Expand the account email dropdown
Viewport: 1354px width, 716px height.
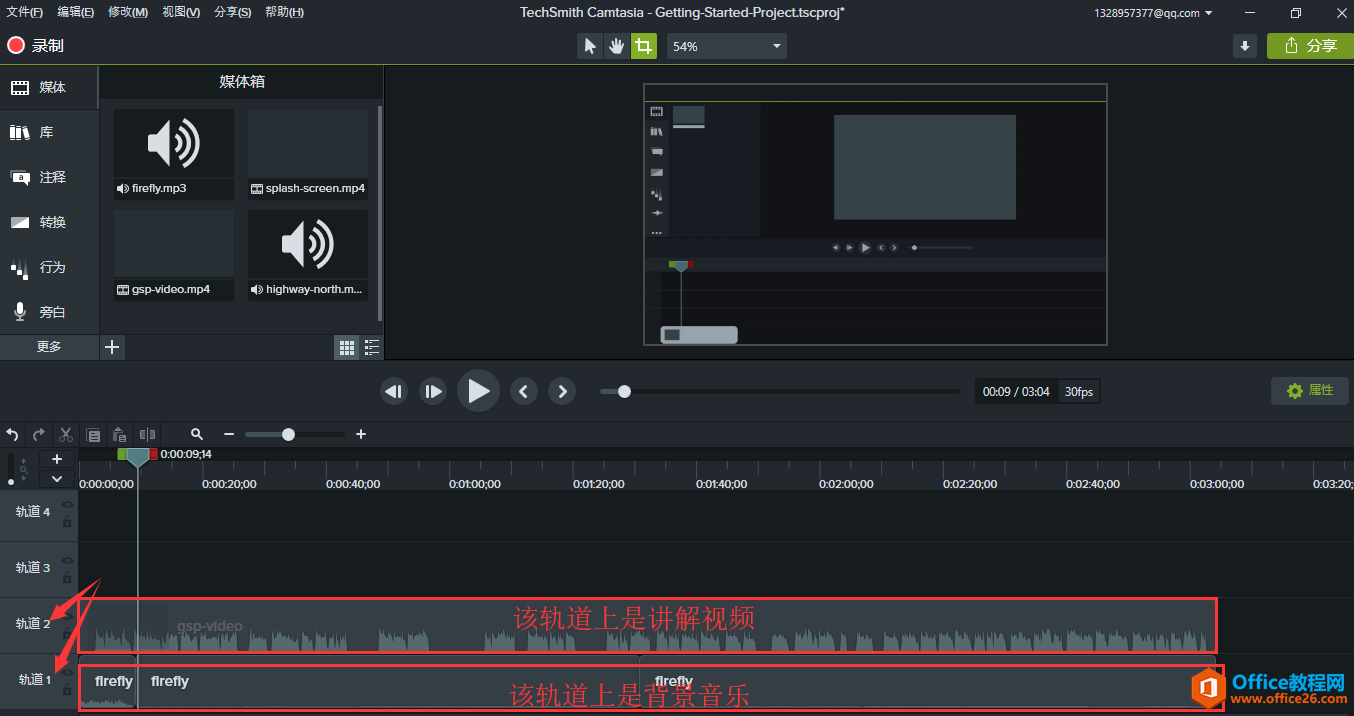click(x=1152, y=13)
